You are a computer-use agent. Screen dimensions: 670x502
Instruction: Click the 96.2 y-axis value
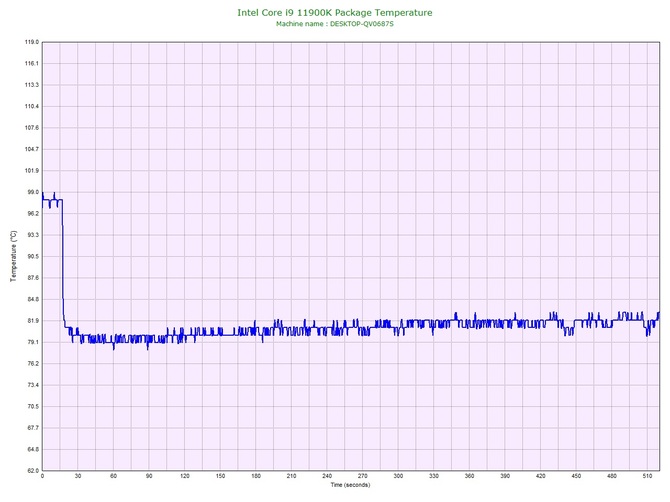(x=33, y=214)
